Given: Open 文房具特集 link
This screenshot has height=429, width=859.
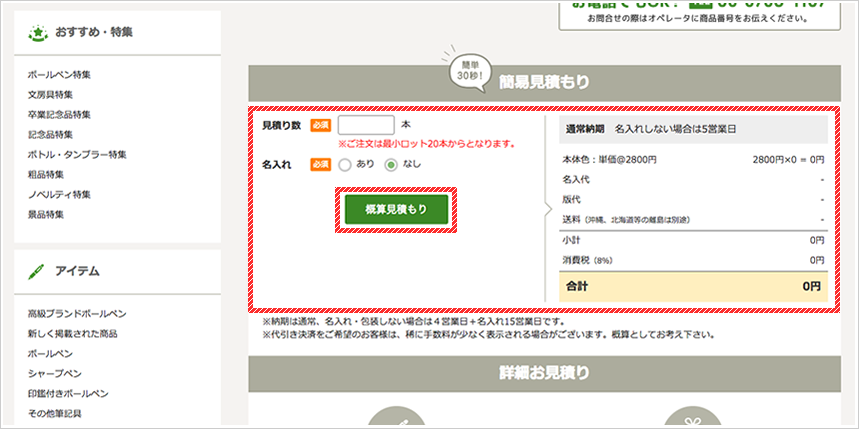Looking at the screenshot, I should [x=50, y=95].
